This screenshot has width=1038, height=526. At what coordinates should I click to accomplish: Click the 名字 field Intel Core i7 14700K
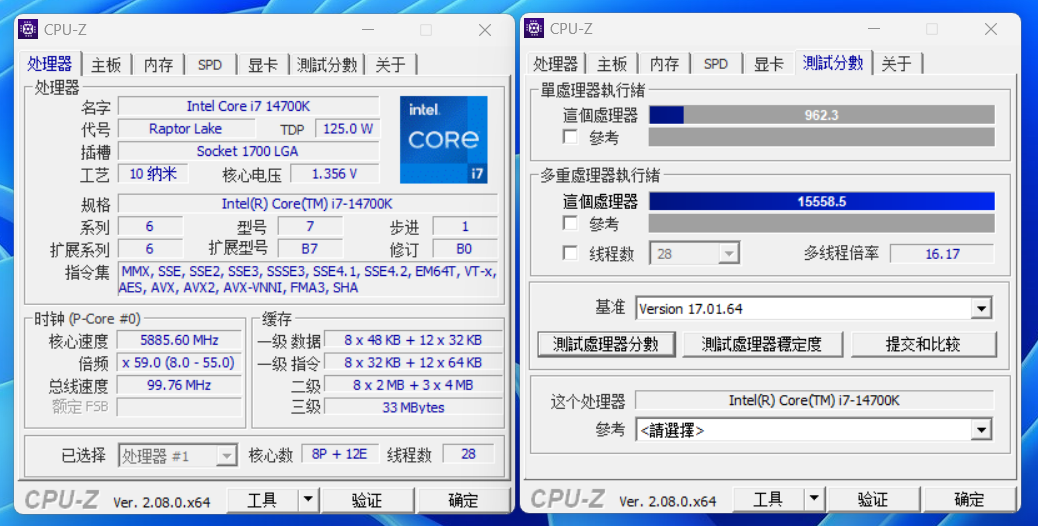(248, 106)
